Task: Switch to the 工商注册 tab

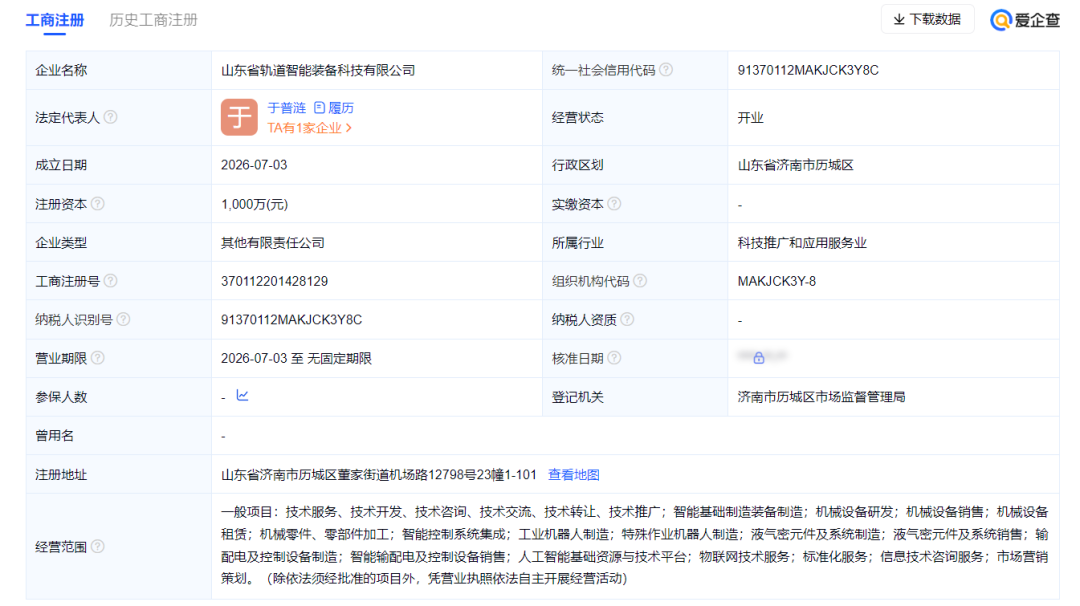Action: click(54, 20)
